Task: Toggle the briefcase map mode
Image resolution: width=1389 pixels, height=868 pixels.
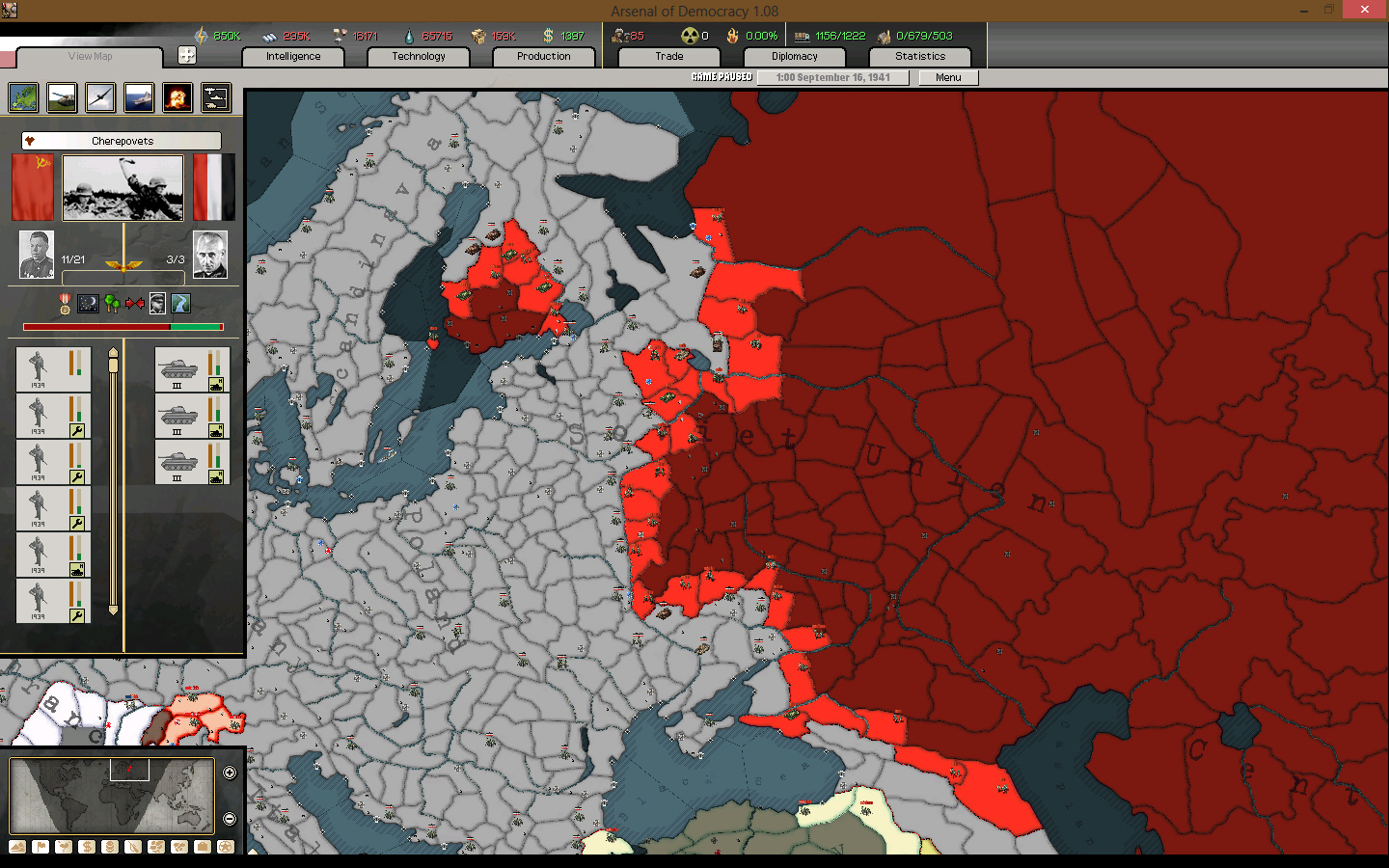Action: point(203,847)
